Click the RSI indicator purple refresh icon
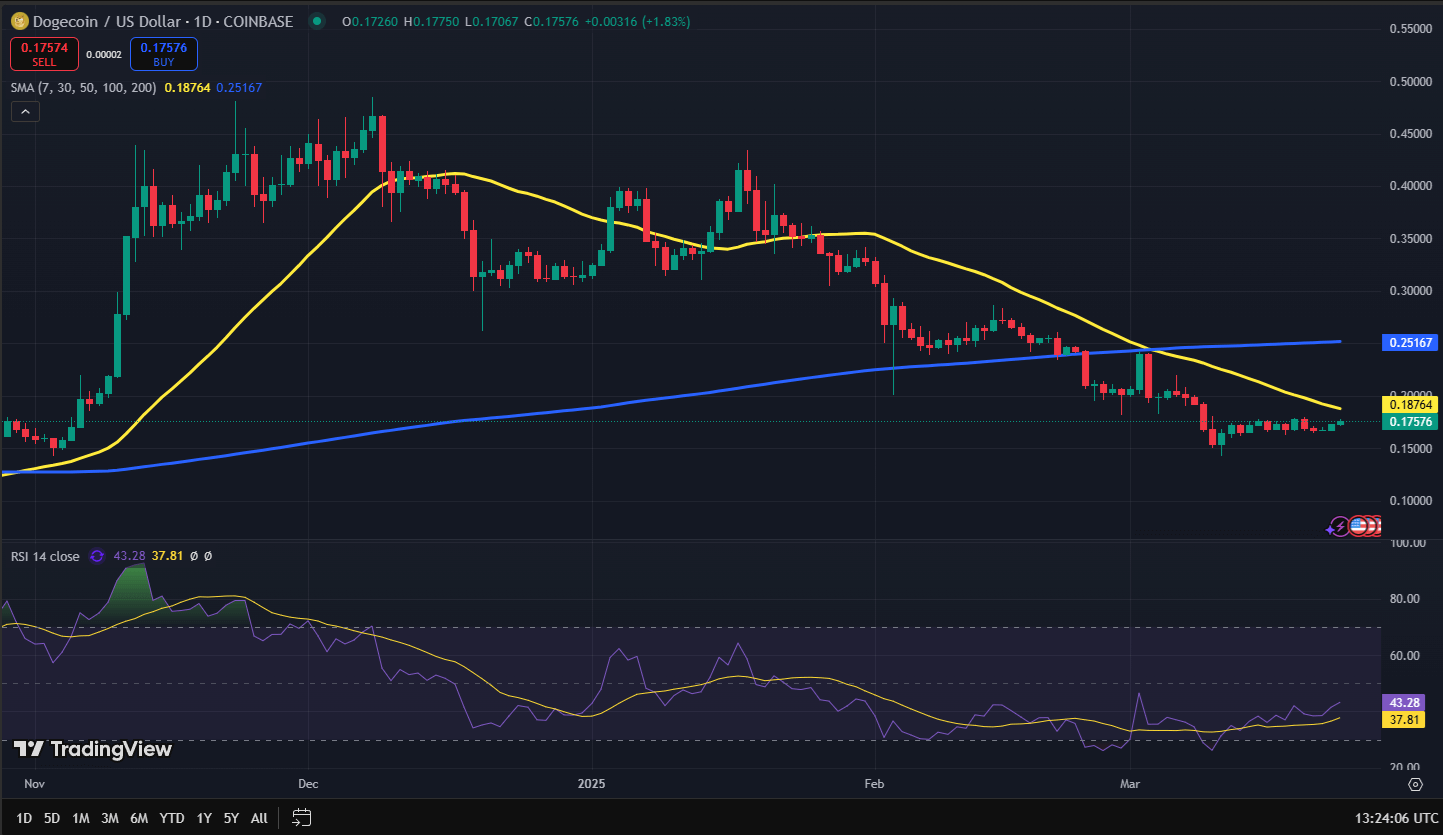Viewport: 1443px width, 835px height. 97,556
